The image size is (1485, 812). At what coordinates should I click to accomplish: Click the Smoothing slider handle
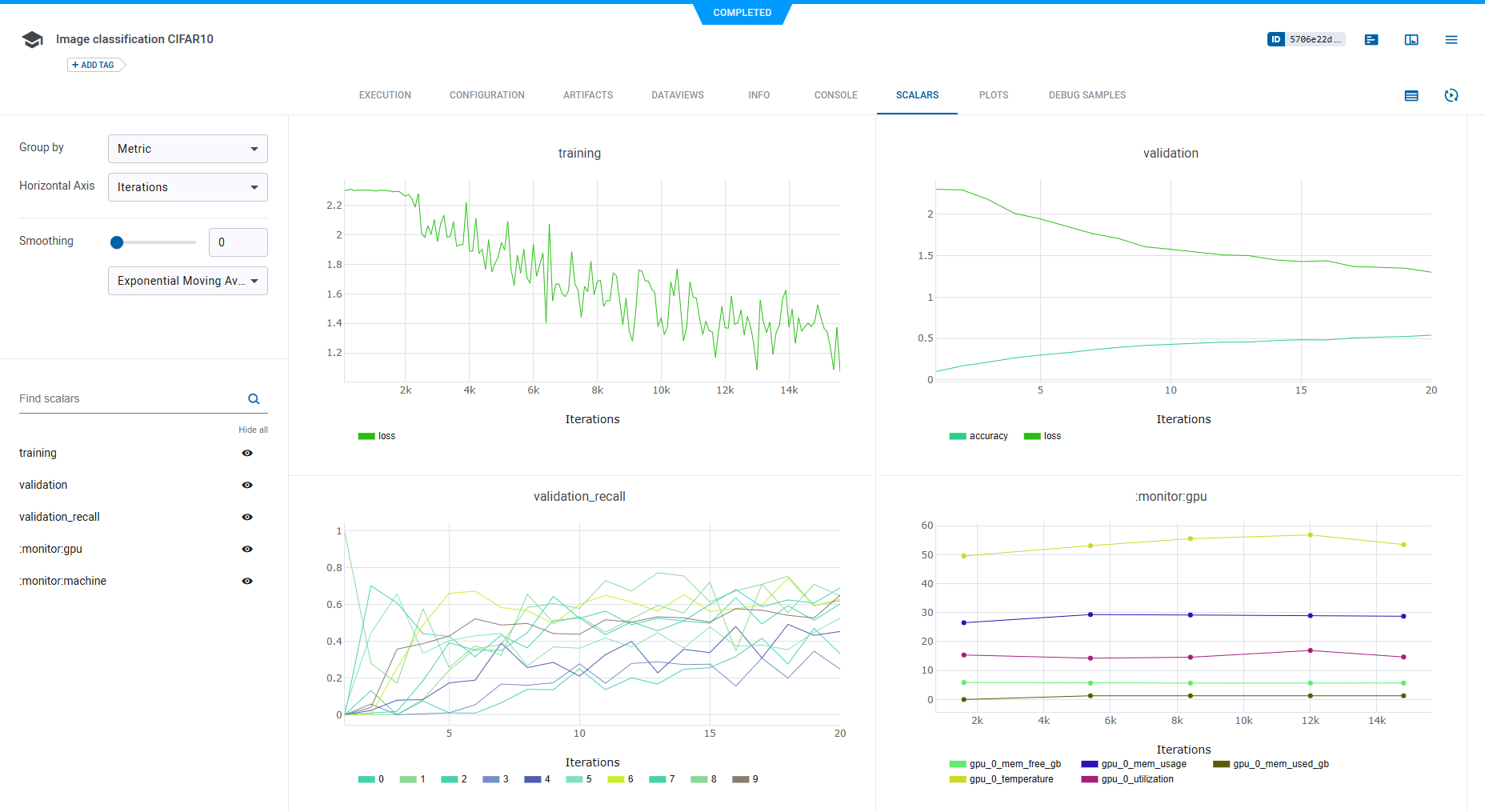117,242
